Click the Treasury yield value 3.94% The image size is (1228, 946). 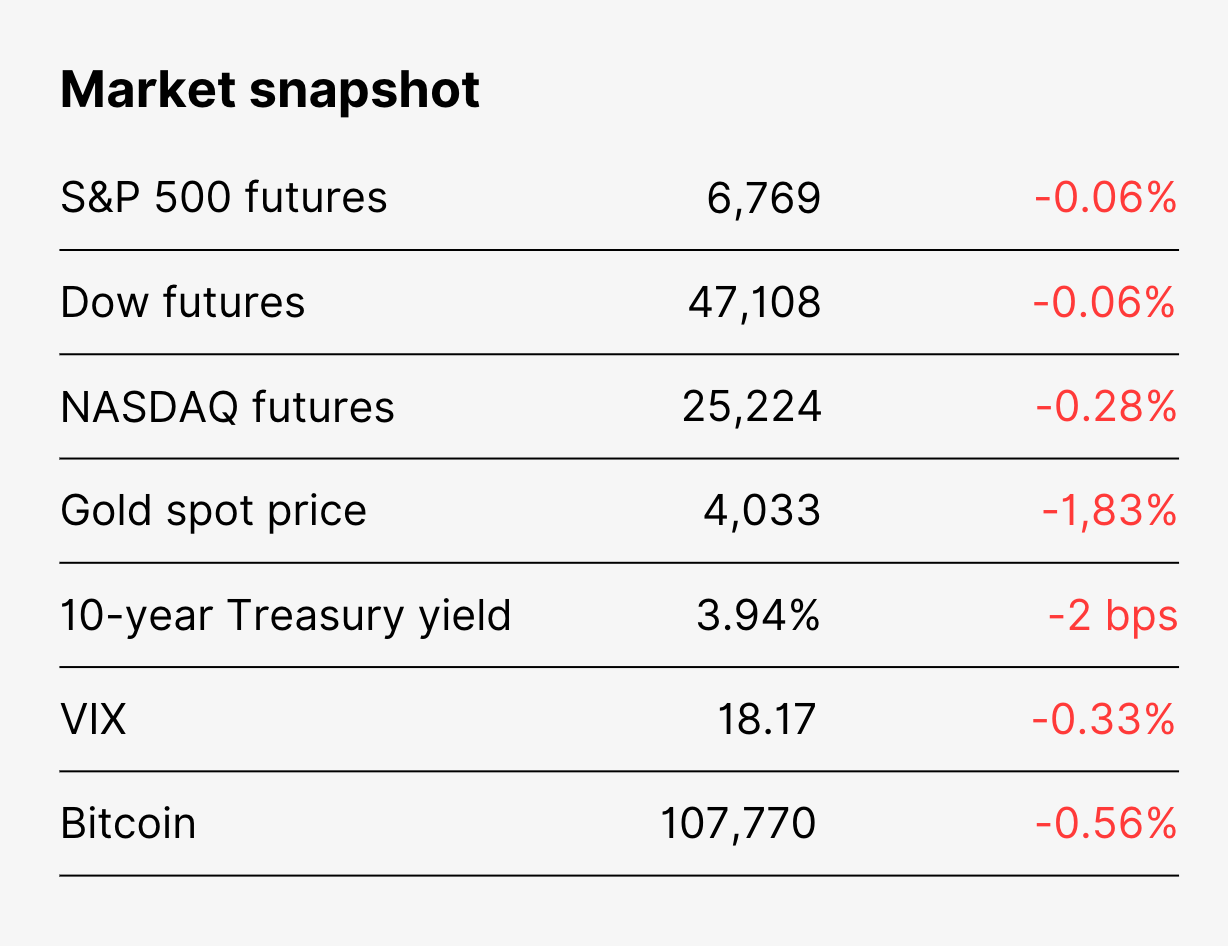click(x=759, y=615)
